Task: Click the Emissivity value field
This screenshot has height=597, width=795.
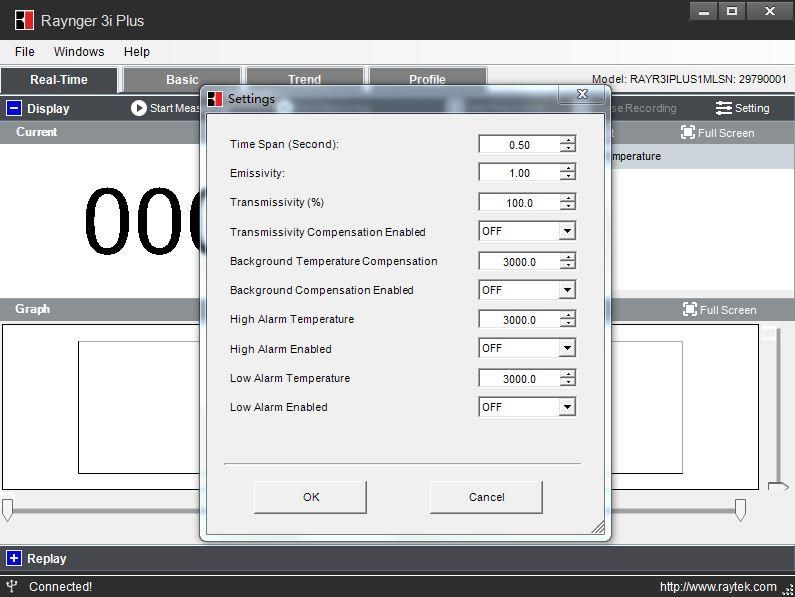Action: point(519,173)
